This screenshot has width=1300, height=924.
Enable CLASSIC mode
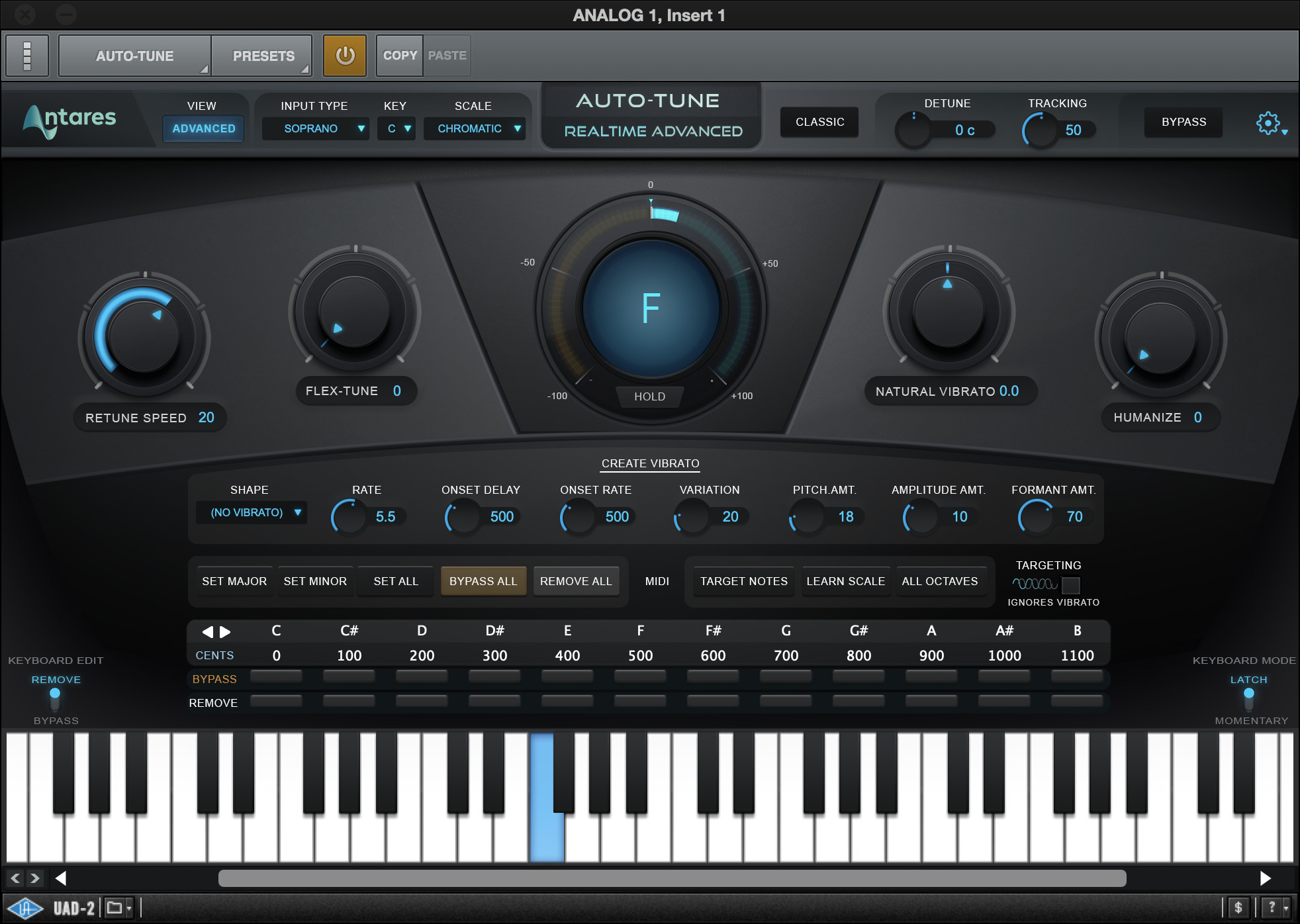(819, 122)
